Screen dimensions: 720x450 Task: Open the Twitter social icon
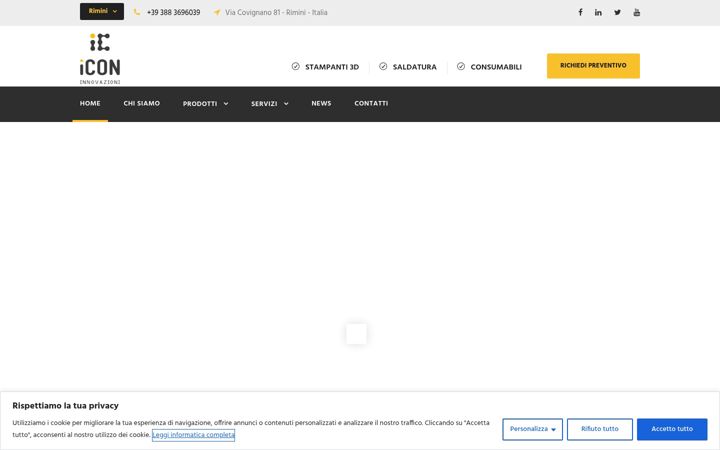point(618,12)
